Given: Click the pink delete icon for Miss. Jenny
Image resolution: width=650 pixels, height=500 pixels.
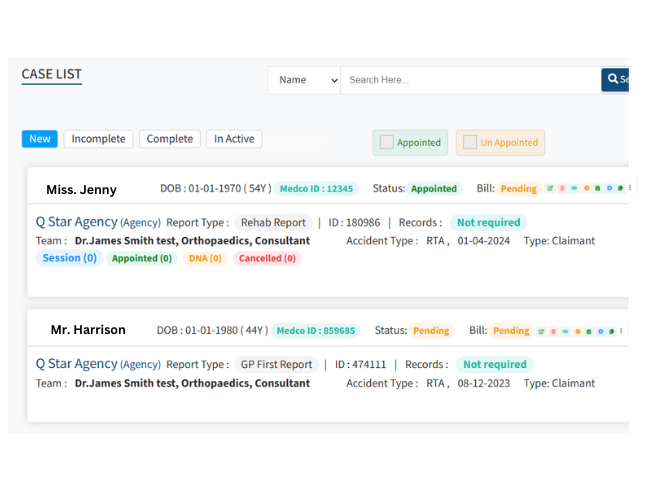Looking at the screenshot, I should pyautogui.click(x=562, y=188).
